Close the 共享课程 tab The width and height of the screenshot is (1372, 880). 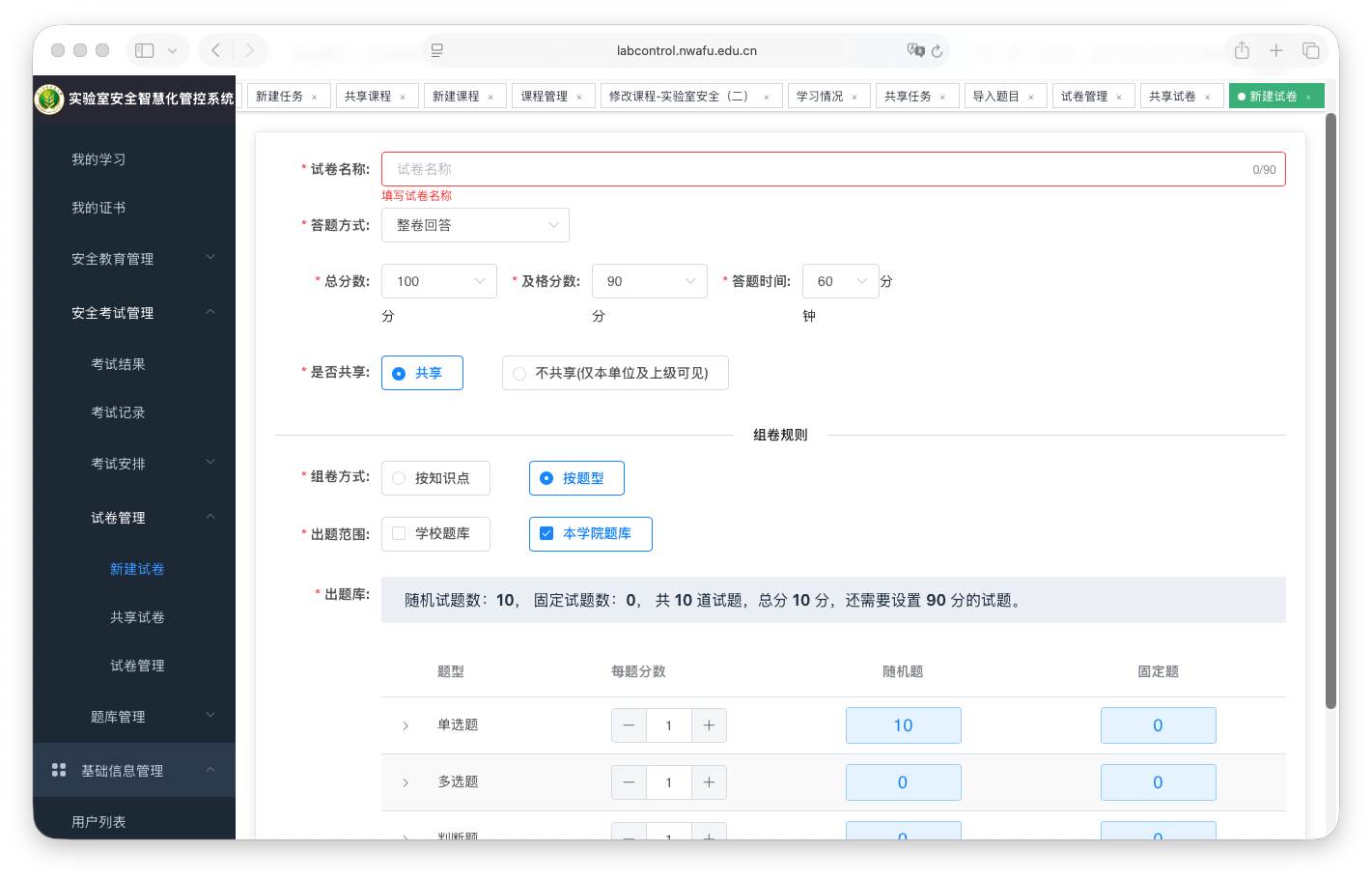pos(403,98)
